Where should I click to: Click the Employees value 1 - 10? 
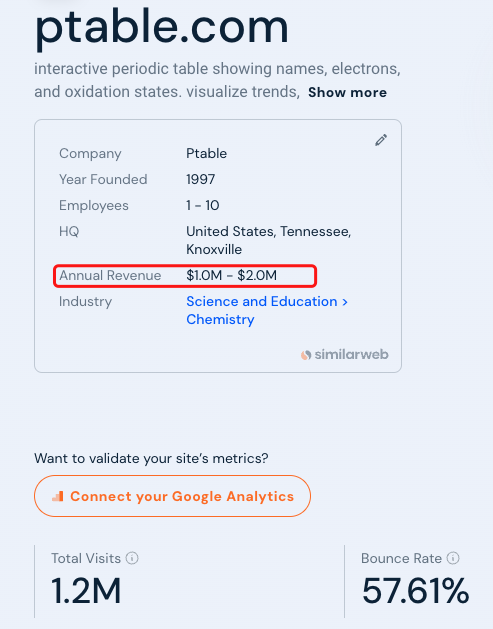[x=203, y=205]
